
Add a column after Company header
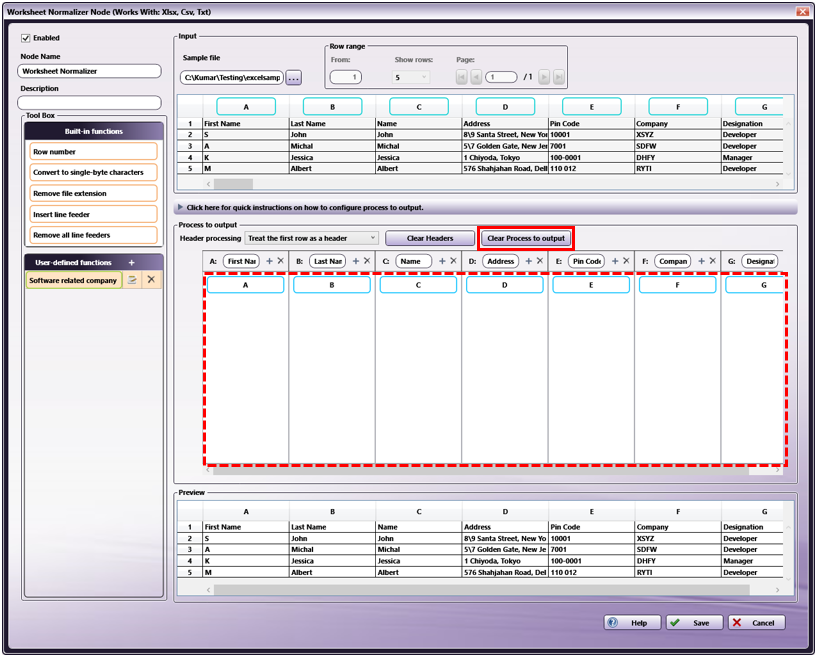tap(702, 261)
